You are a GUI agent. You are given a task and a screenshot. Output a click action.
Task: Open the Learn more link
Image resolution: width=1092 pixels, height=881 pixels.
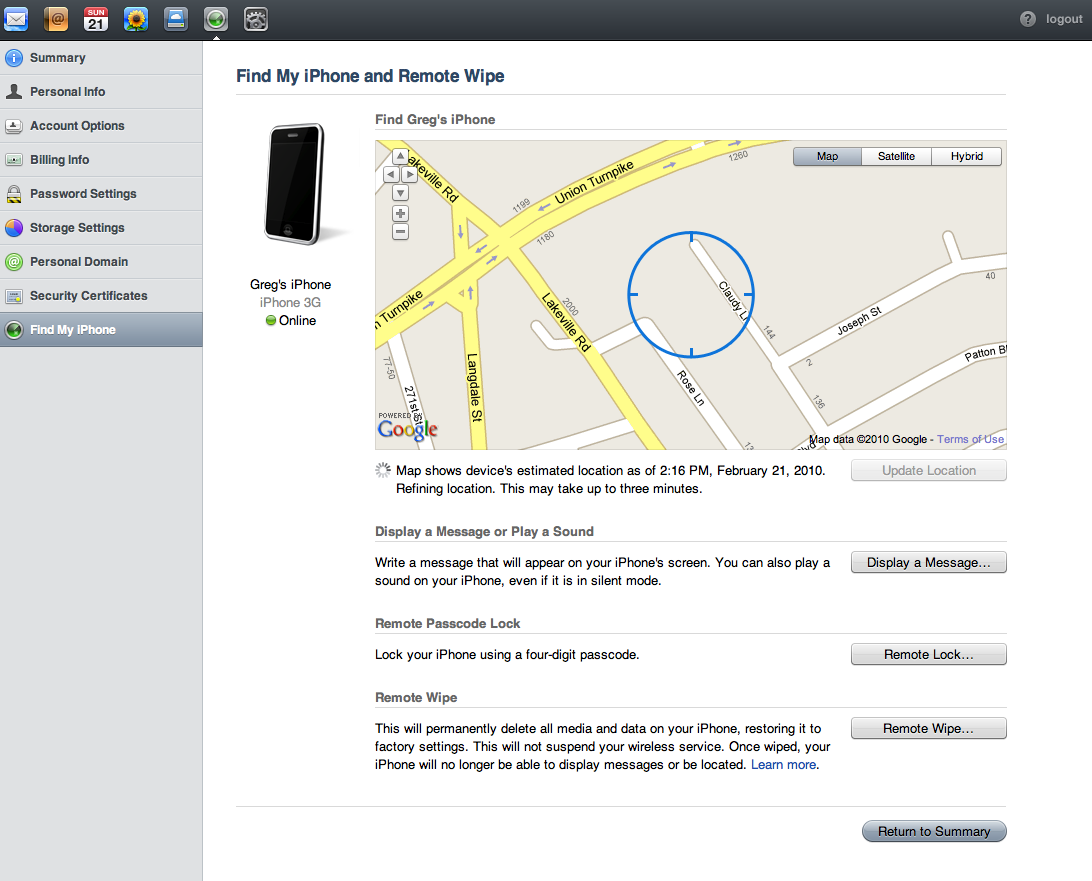[x=783, y=765]
